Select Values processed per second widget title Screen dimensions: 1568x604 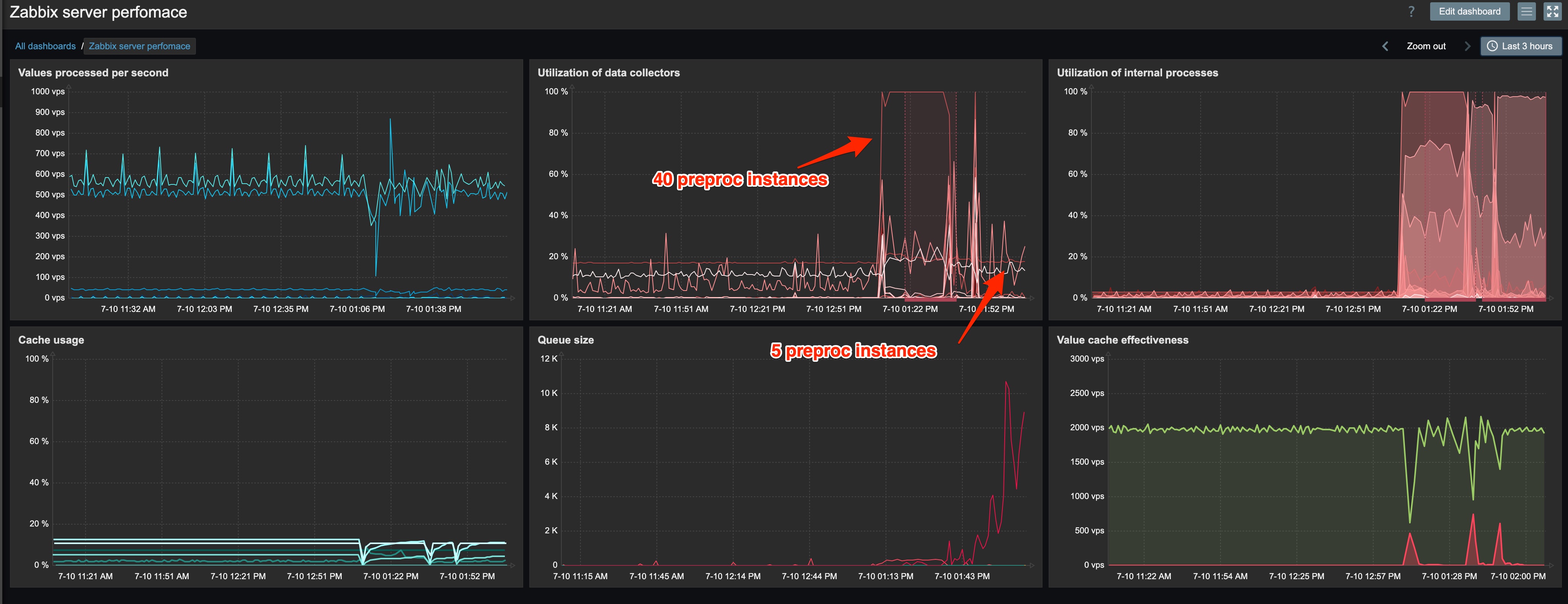pyautogui.click(x=93, y=73)
